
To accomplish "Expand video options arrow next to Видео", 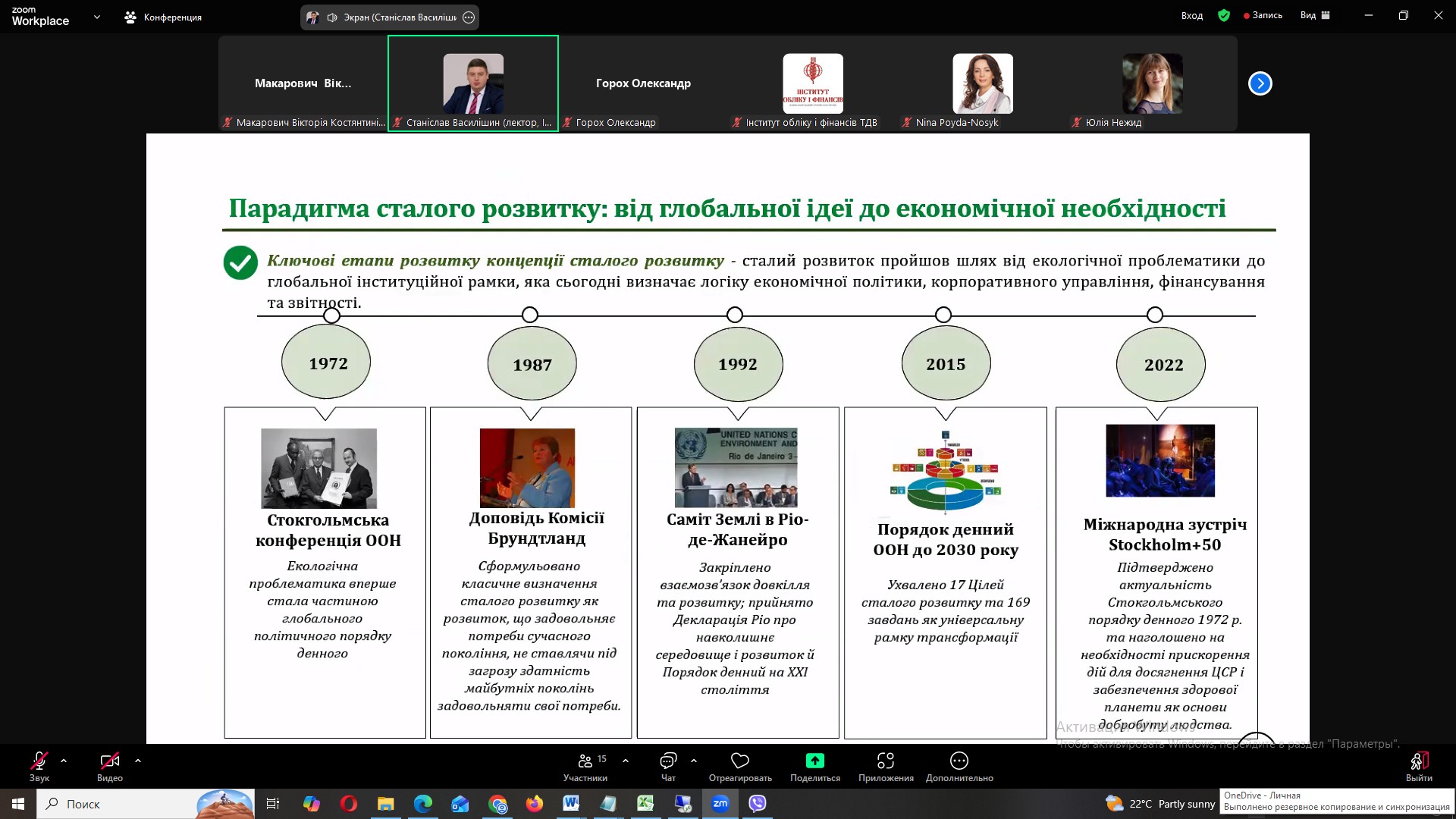I will [138, 761].
